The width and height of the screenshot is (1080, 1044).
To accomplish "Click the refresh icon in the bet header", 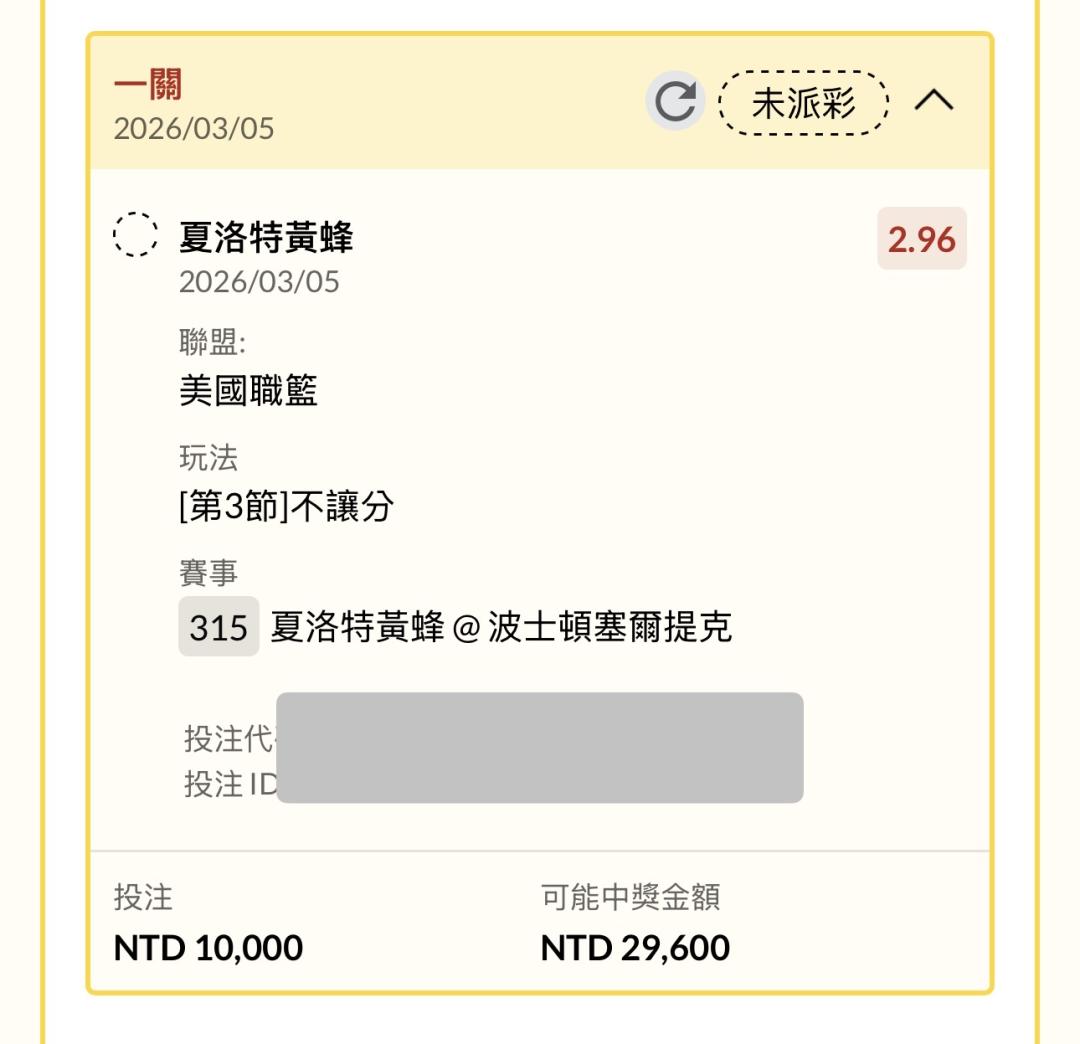I will click(x=675, y=103).
